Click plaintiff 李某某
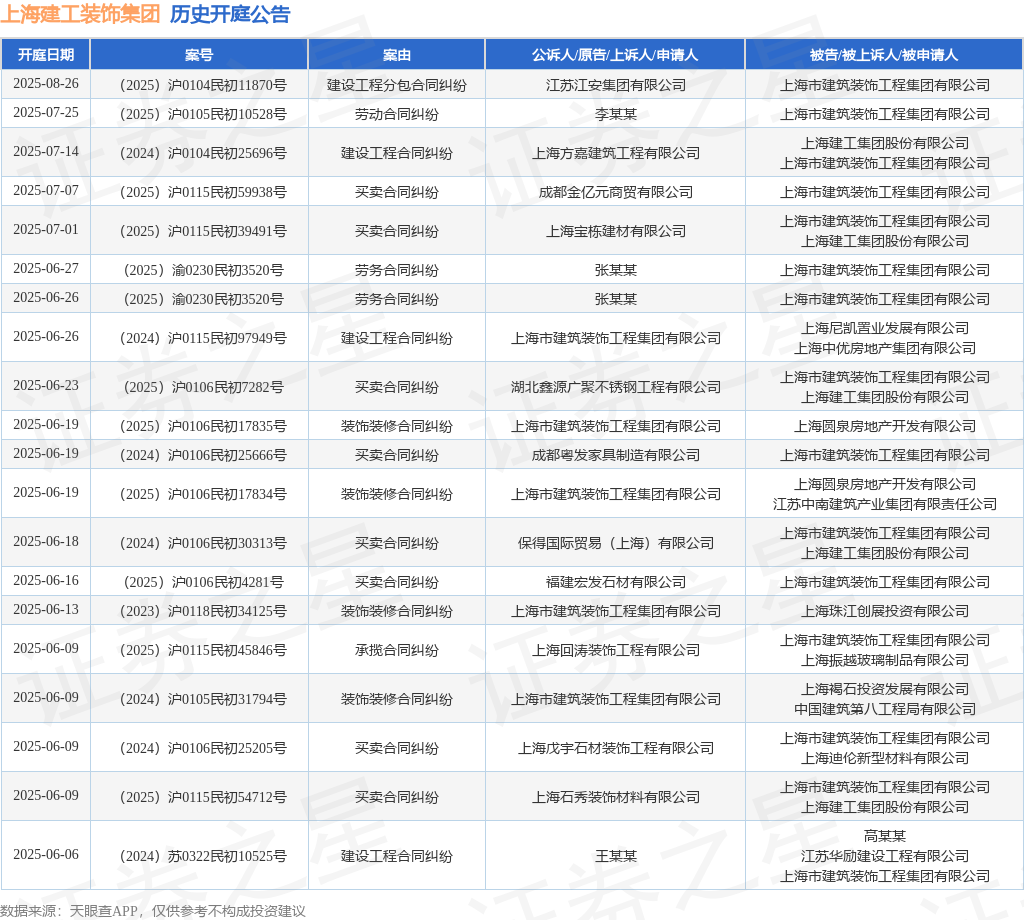Viewport: 1024px width, 920px height. click(x=616, y=114)
